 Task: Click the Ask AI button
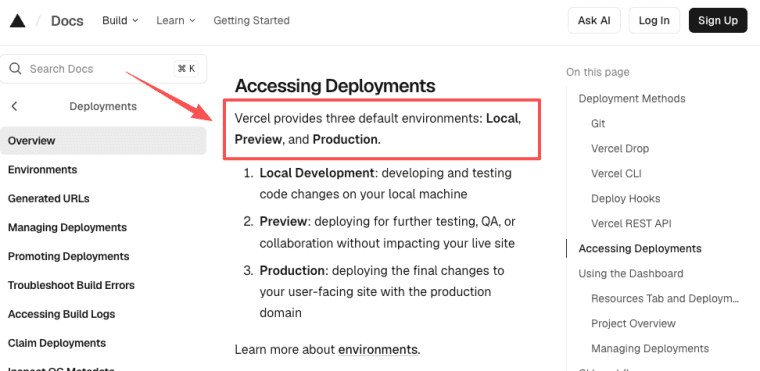click(594, 20)
